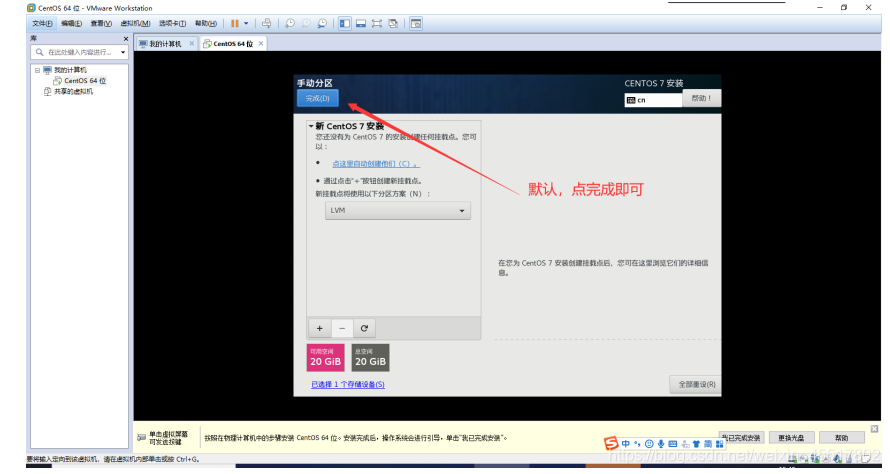Screen dimensions: 890x474
Task: Enter full screen mode from the toolbar icon
Action: tap(376, 23)
